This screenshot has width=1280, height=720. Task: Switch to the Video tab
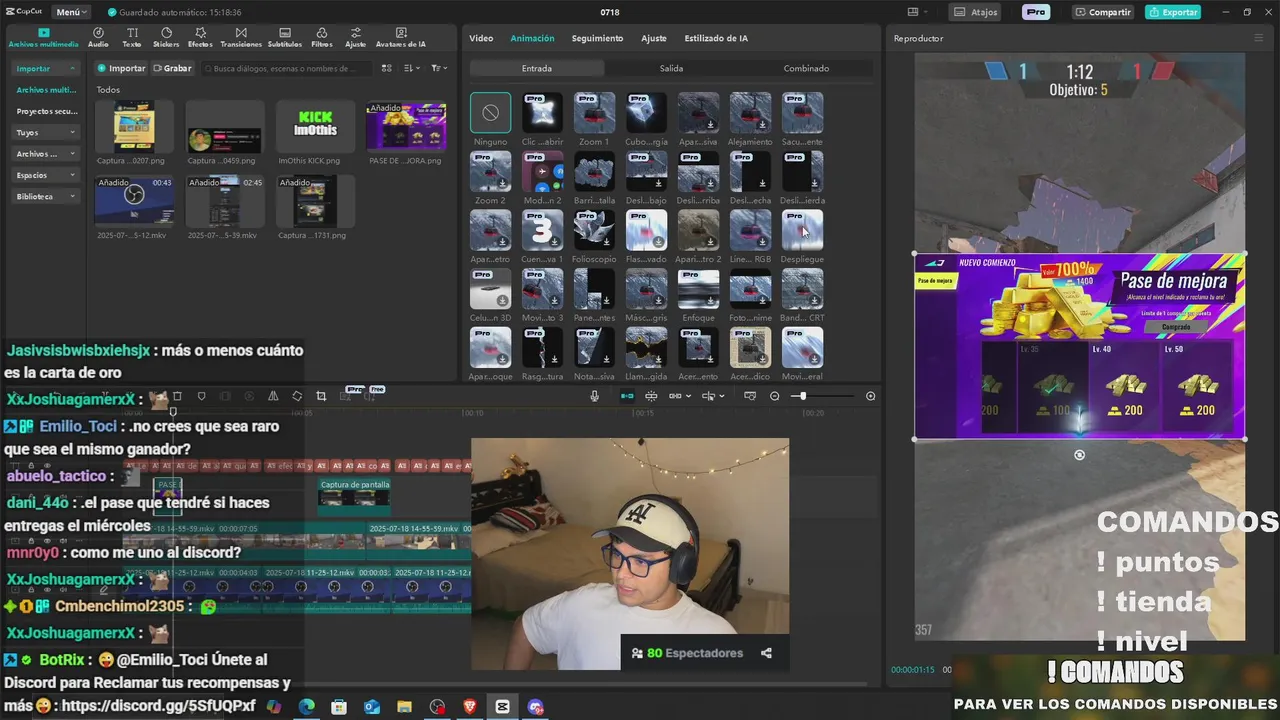pyautogui.click(x=481, y=38)
